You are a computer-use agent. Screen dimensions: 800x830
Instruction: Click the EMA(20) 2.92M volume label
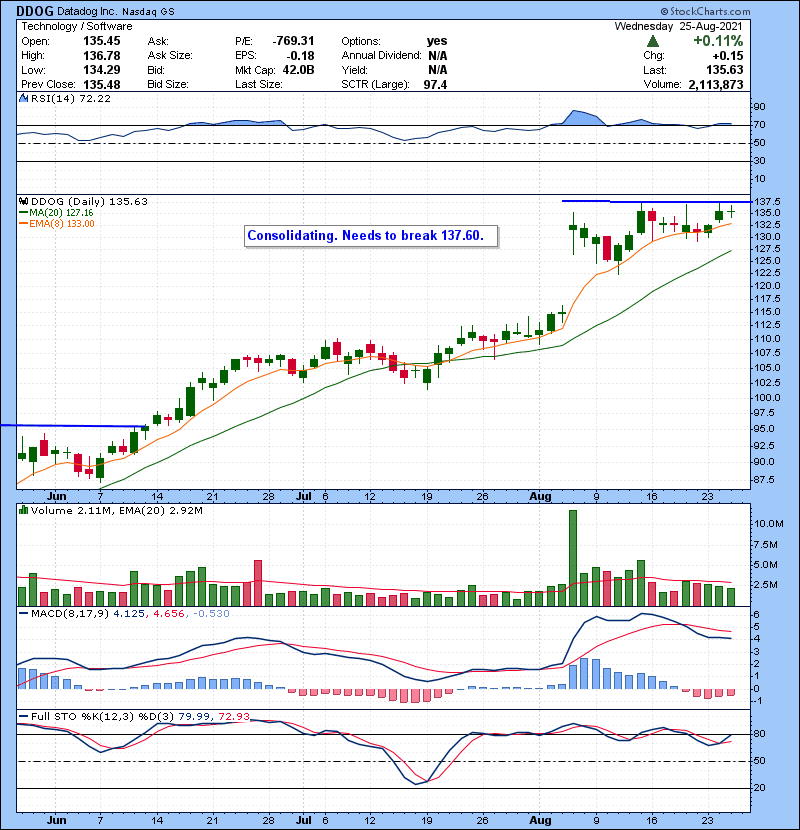point(161,511)
